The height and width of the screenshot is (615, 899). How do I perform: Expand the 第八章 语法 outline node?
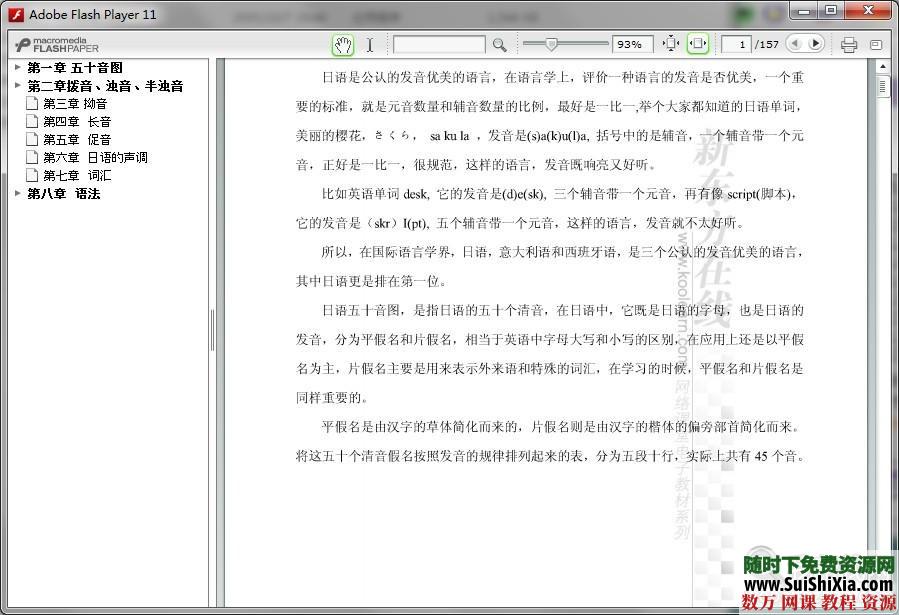18,194
